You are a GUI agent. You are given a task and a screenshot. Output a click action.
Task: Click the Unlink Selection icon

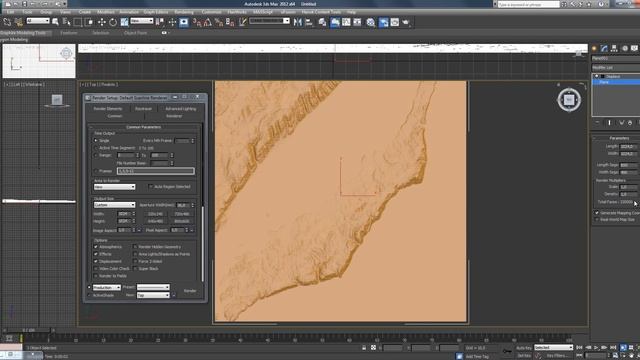point(18,22)
